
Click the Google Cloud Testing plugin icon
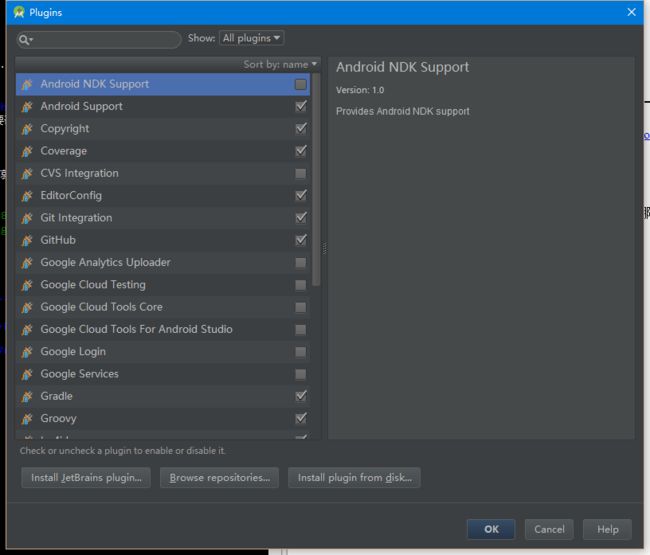[27, 285]
